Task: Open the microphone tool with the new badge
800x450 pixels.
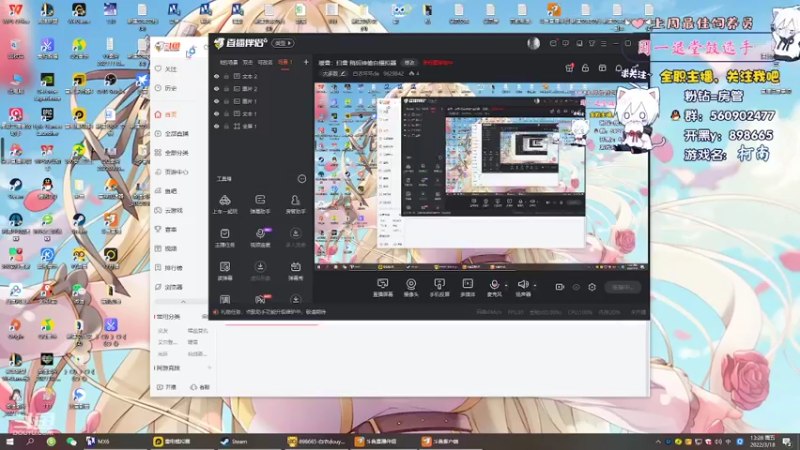Action: tap(260, 238)
